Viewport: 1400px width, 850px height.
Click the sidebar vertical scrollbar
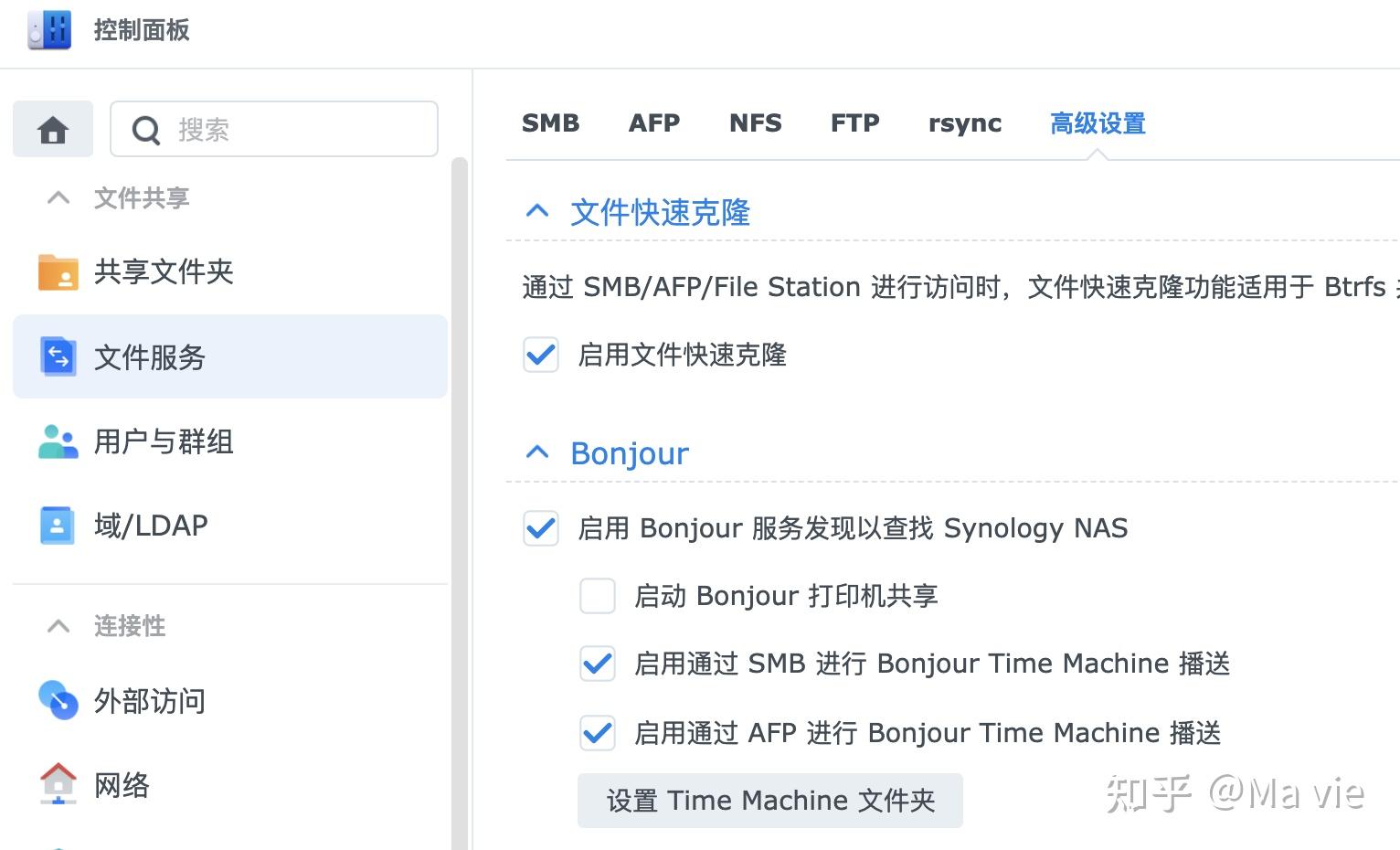click(x=460, y=503)
